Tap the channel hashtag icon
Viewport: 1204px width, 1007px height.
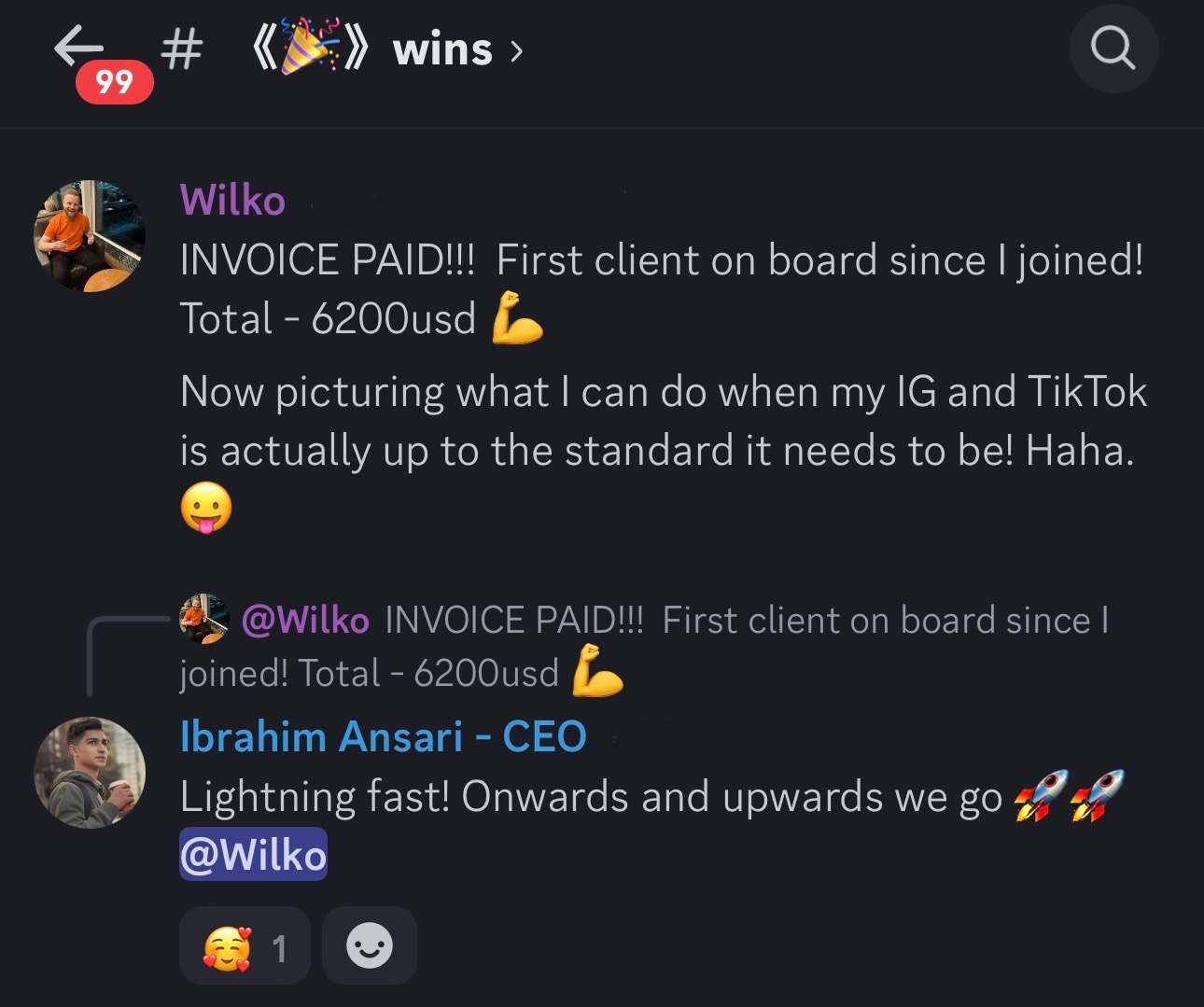181,49
